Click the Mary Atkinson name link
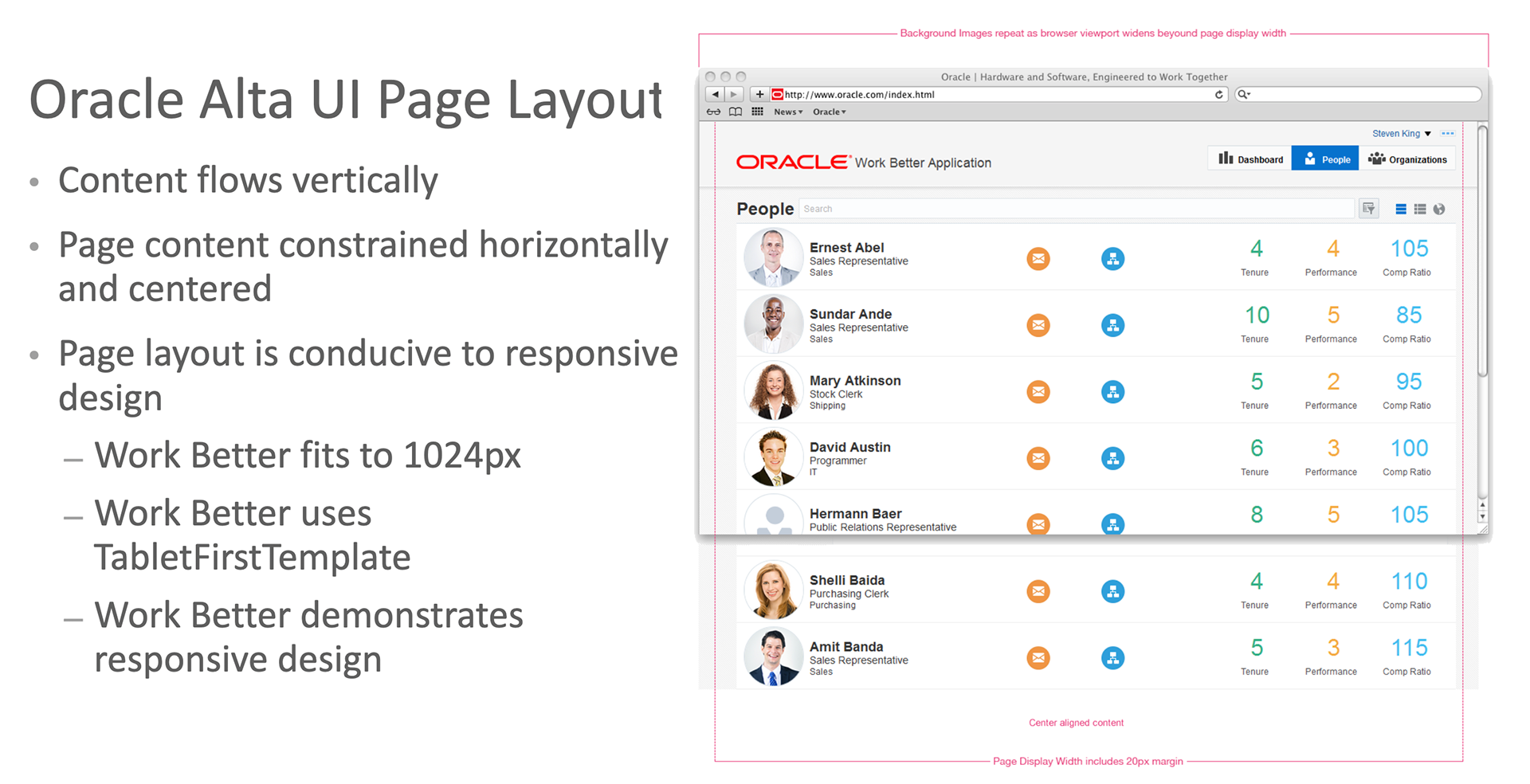Image resolution: width=1530 pixels, height=784 pixels. tap(855, 381)
